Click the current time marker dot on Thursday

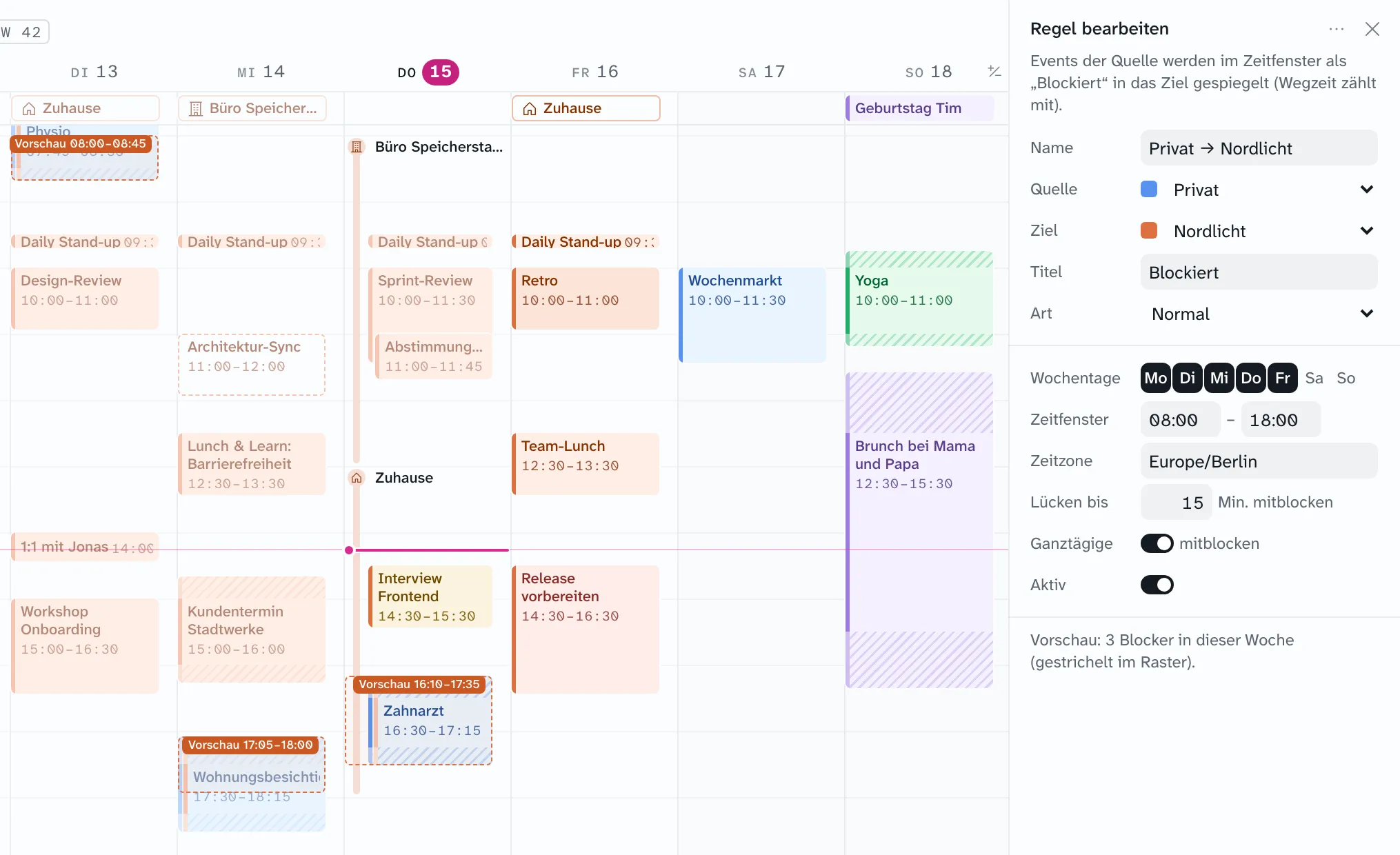tap(349, 550)
